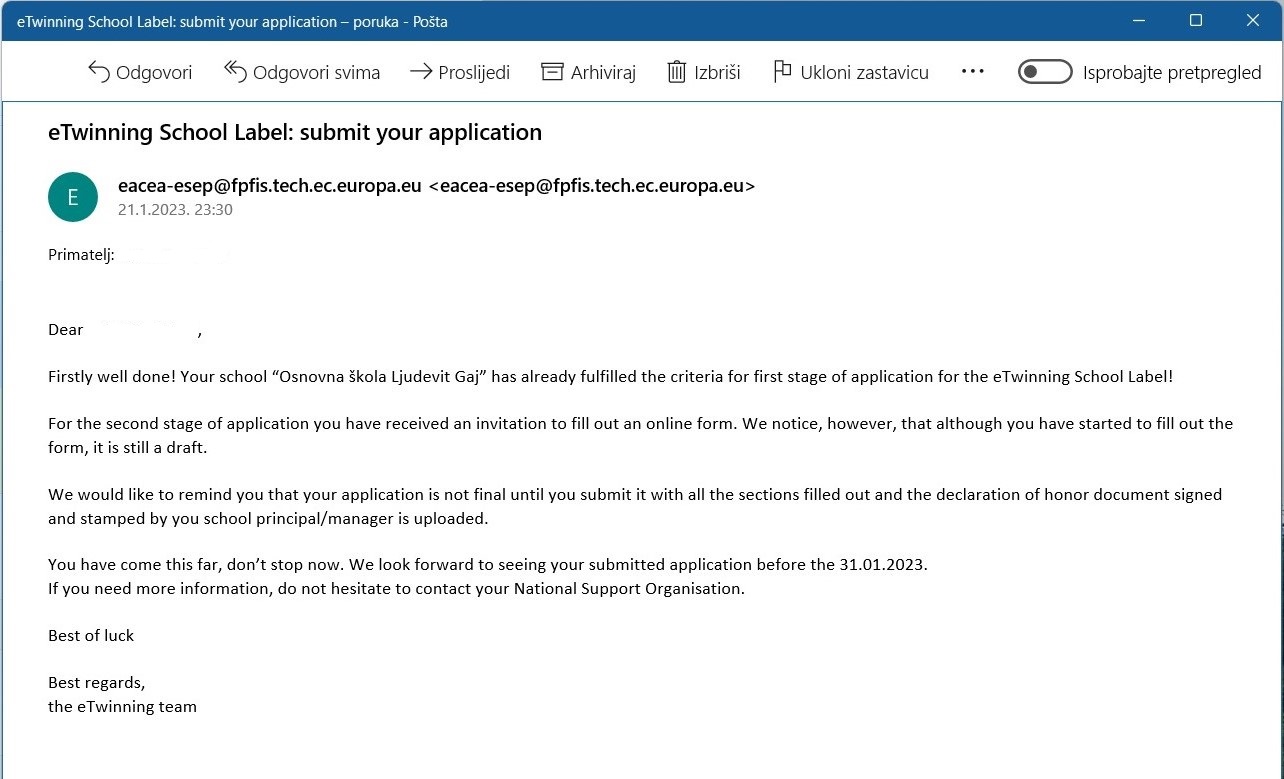The width and height of the screenshot is (1284, 779).
Task: Click the Ukloni zastavicu button label
Action: coord(864,72)
